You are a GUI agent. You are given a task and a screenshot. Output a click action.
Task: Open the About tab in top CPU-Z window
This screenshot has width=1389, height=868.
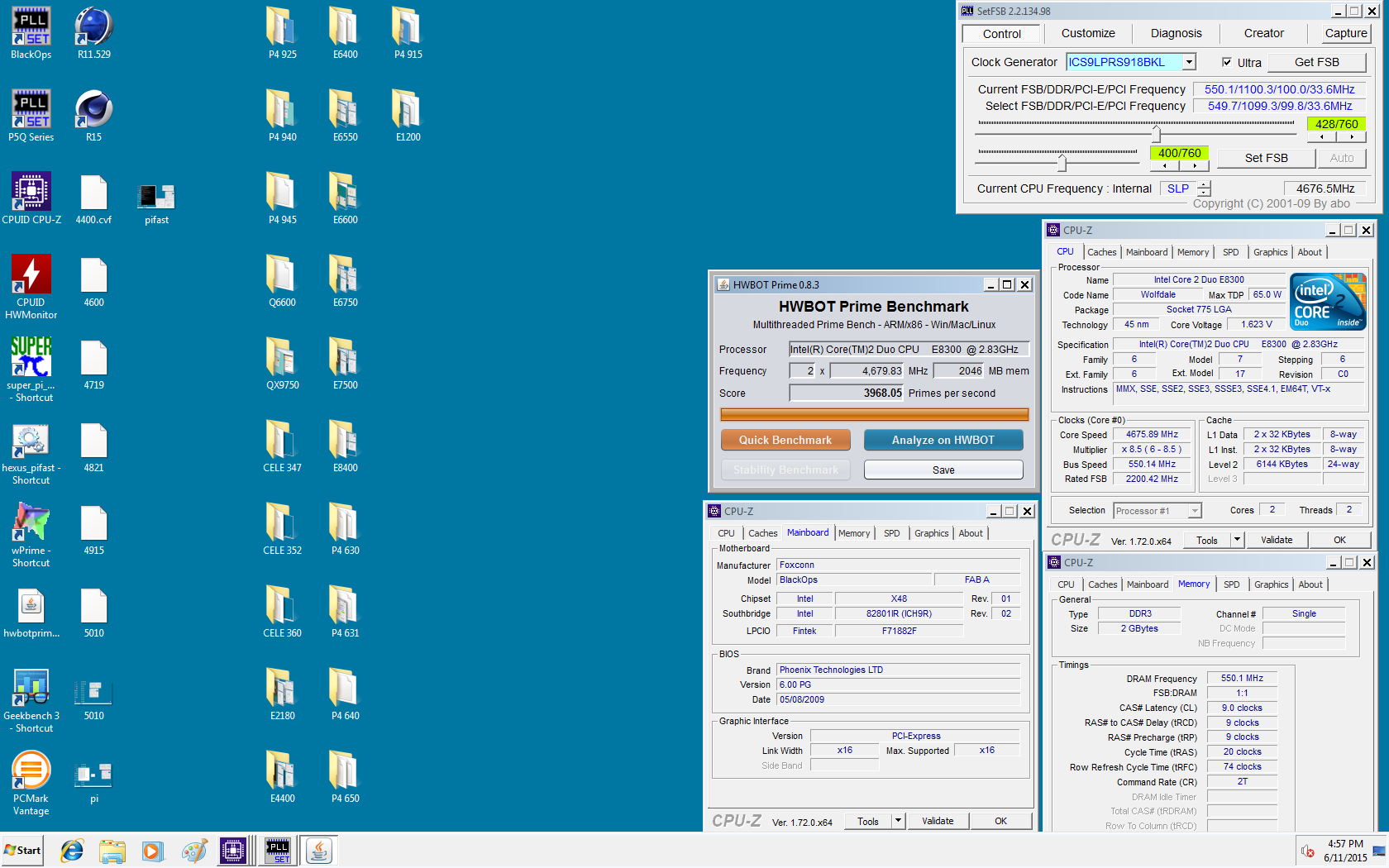tap(1309, 252)
